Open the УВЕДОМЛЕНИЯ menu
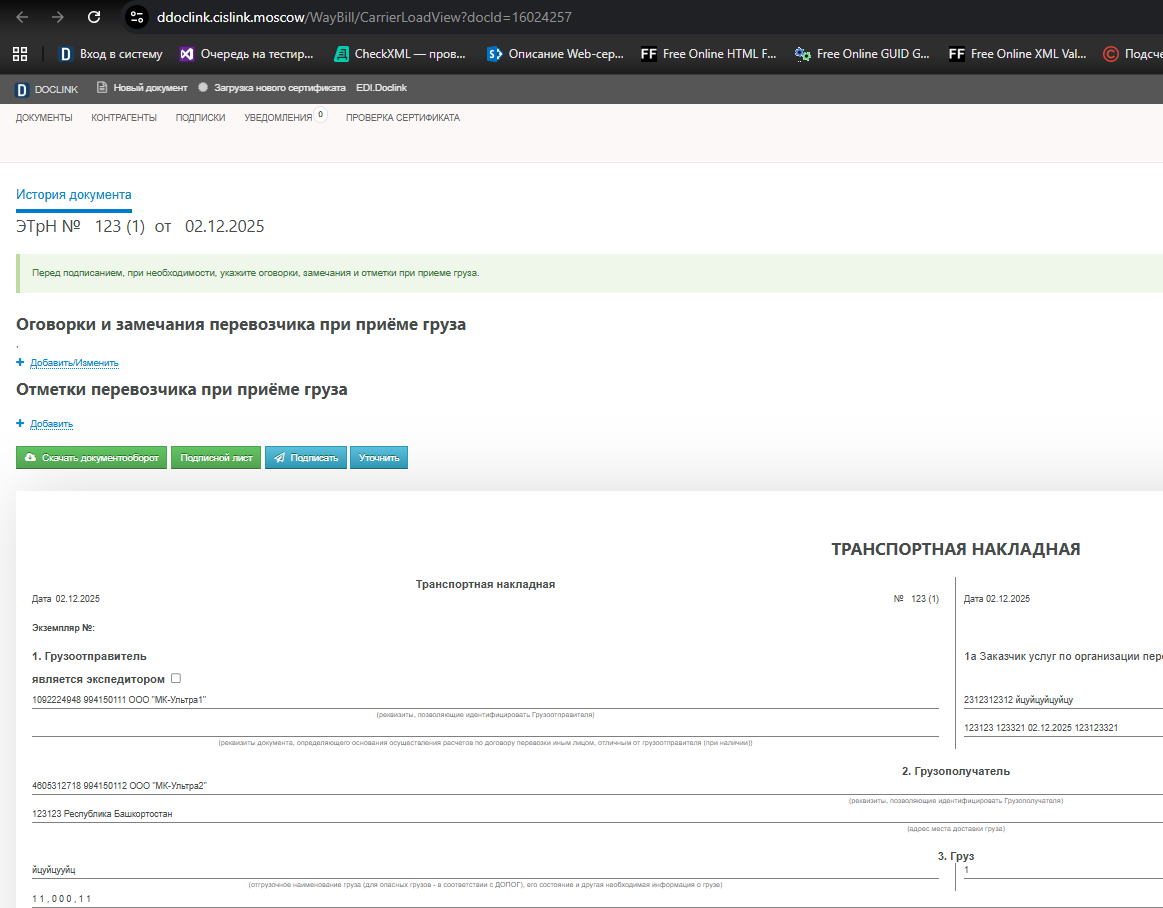This screenshot has width=1163, height=908. (x=278, y=117)
